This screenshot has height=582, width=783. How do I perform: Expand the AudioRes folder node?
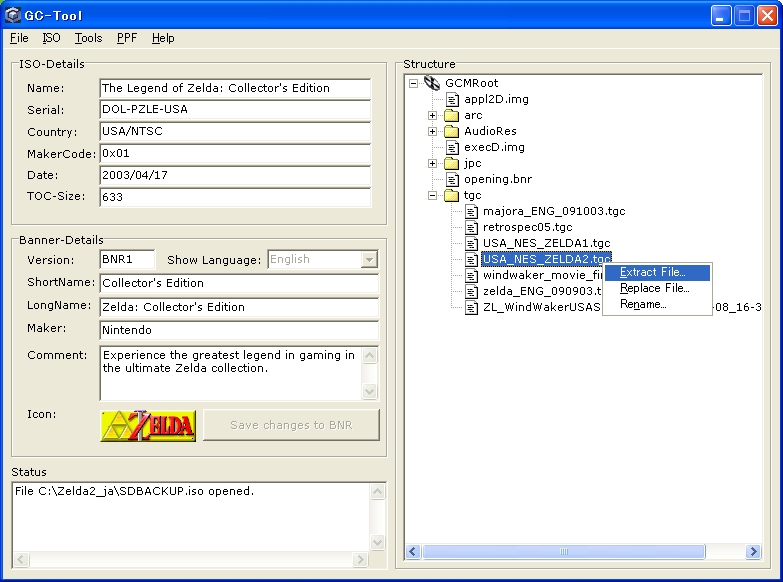(432, 131)
